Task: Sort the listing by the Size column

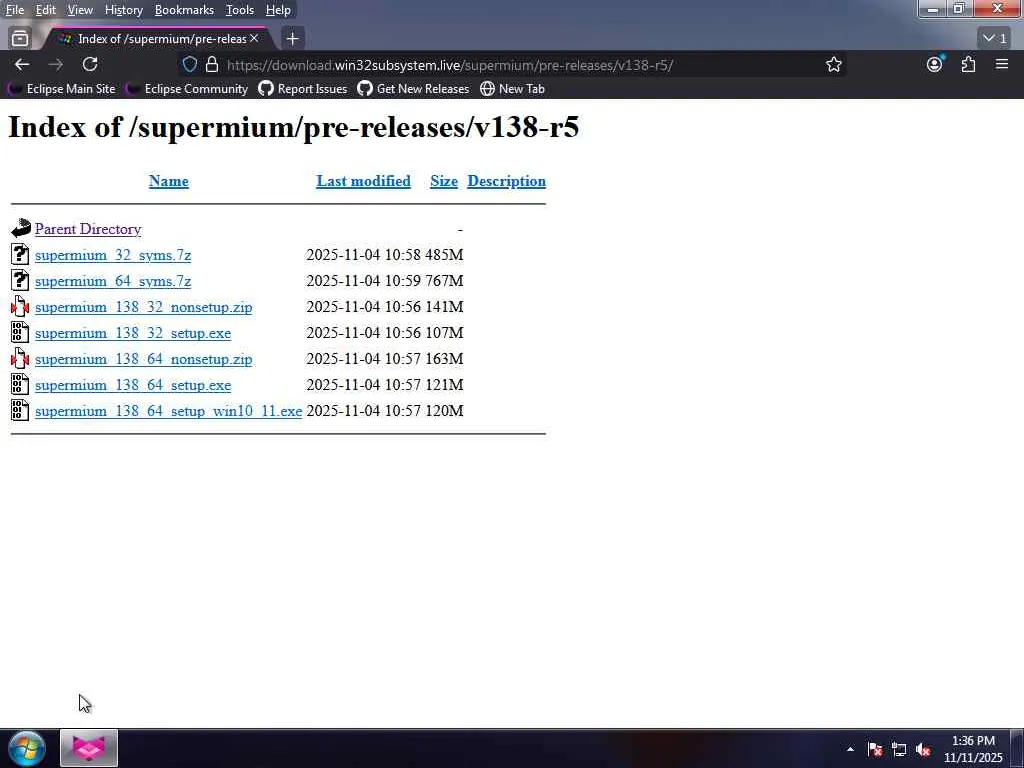Action: point(443,181)
